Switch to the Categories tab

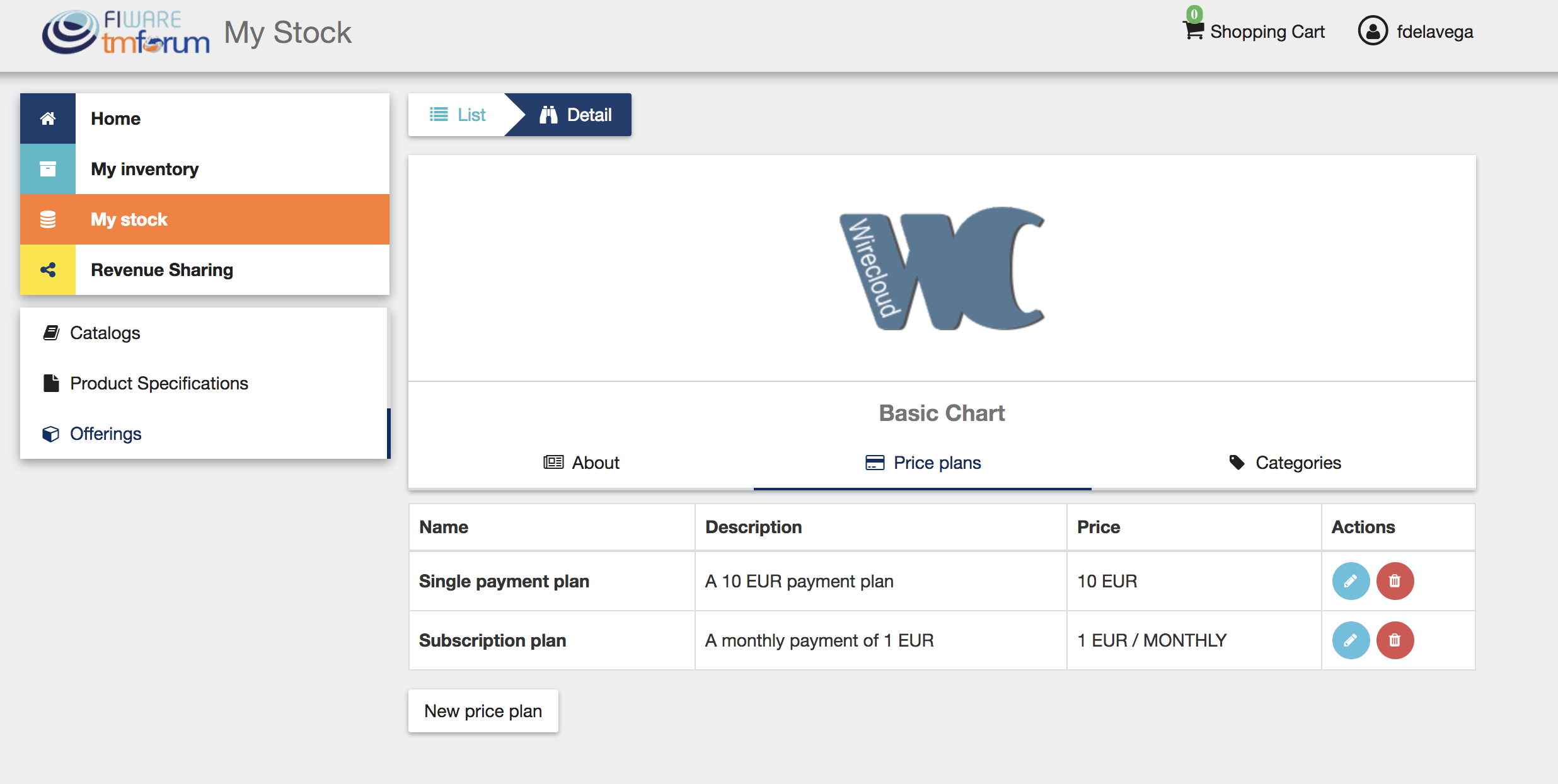pos(1284,463)
